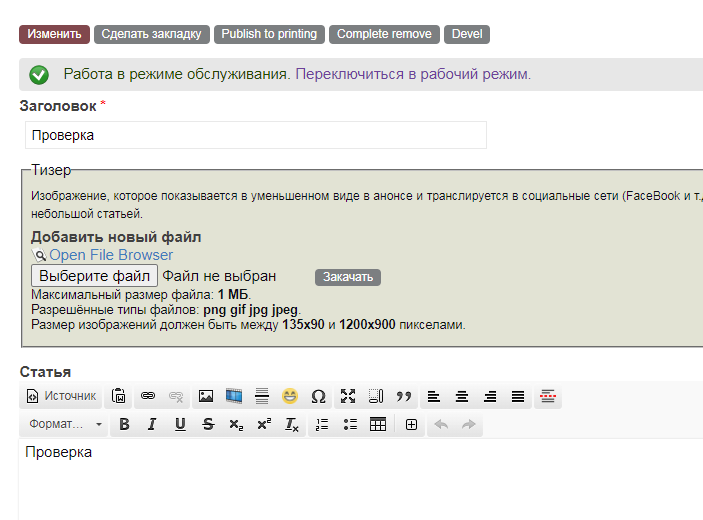Click the green checkmark status icon

click(39, 75)
